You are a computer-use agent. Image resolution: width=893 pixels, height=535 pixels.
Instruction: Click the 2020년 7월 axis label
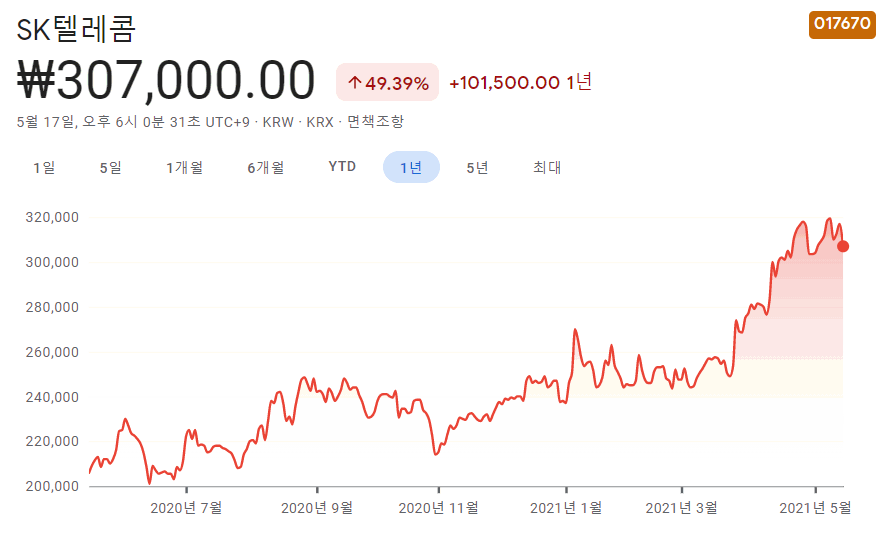186,508
